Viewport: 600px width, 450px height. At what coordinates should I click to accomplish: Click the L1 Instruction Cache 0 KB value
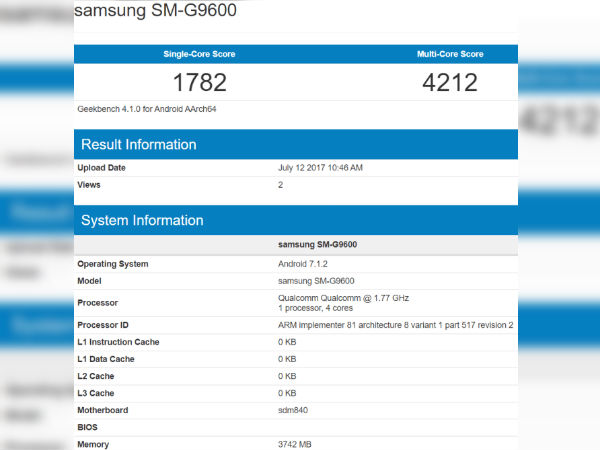pos(287,342)
